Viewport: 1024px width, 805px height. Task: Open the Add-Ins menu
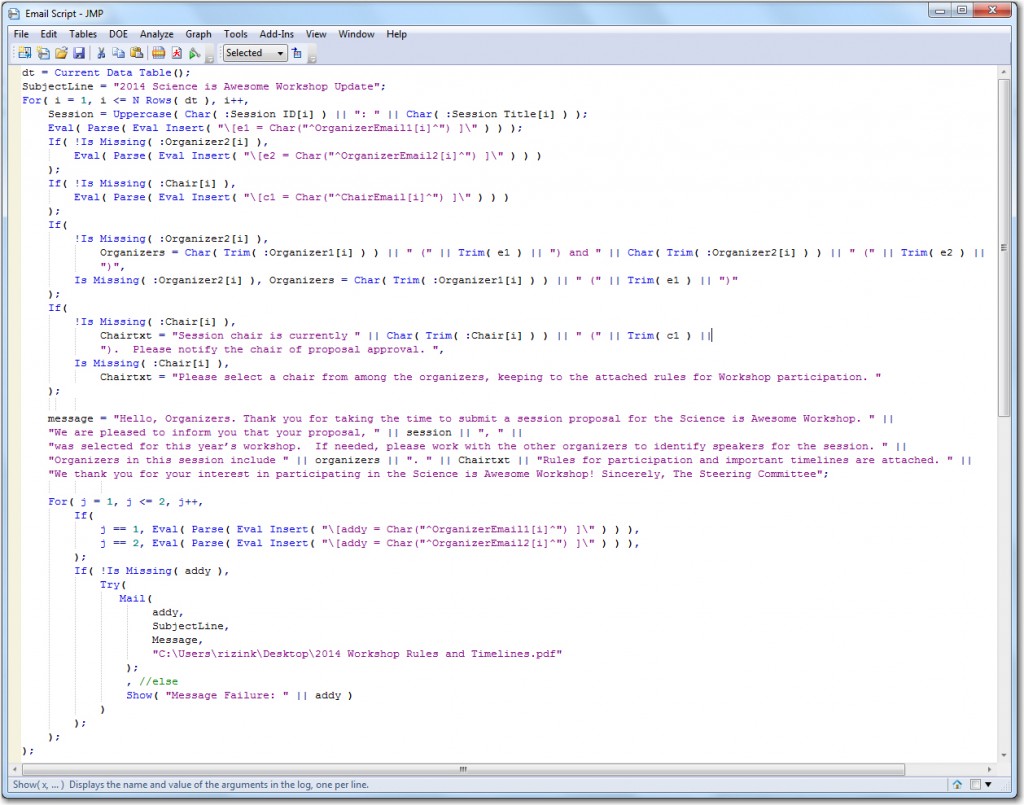[x=276, y=34]
